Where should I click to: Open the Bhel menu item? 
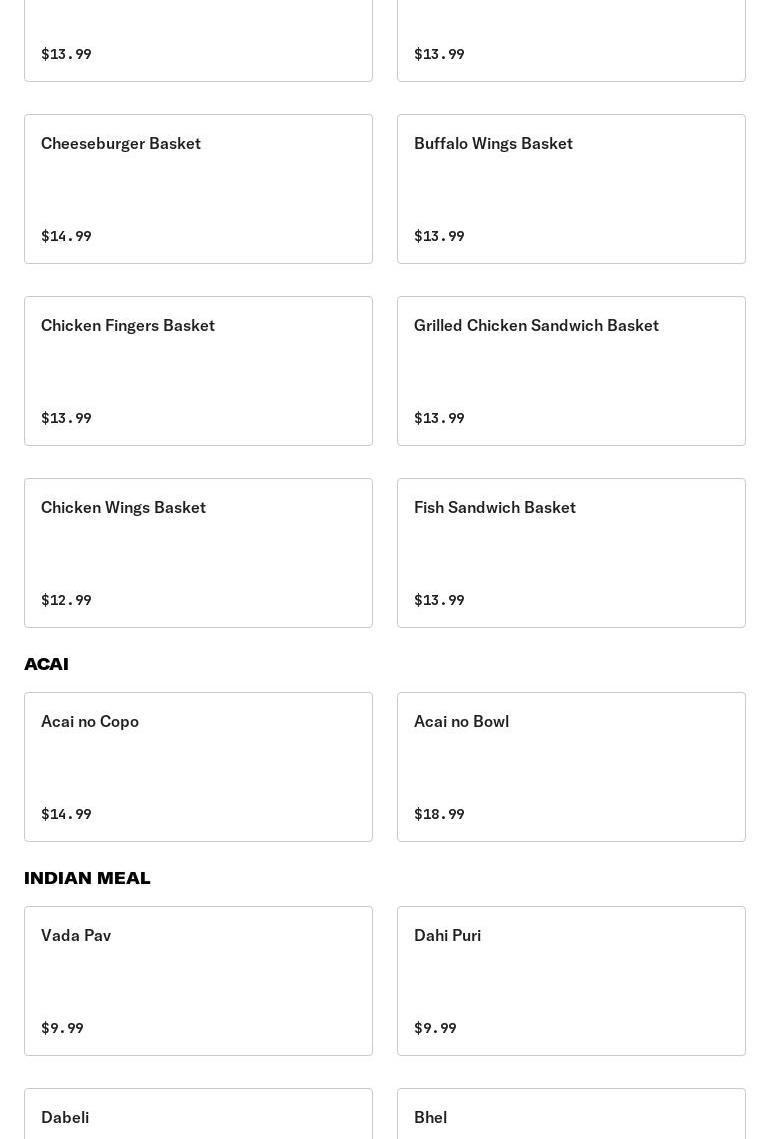tap(571, 1116)
